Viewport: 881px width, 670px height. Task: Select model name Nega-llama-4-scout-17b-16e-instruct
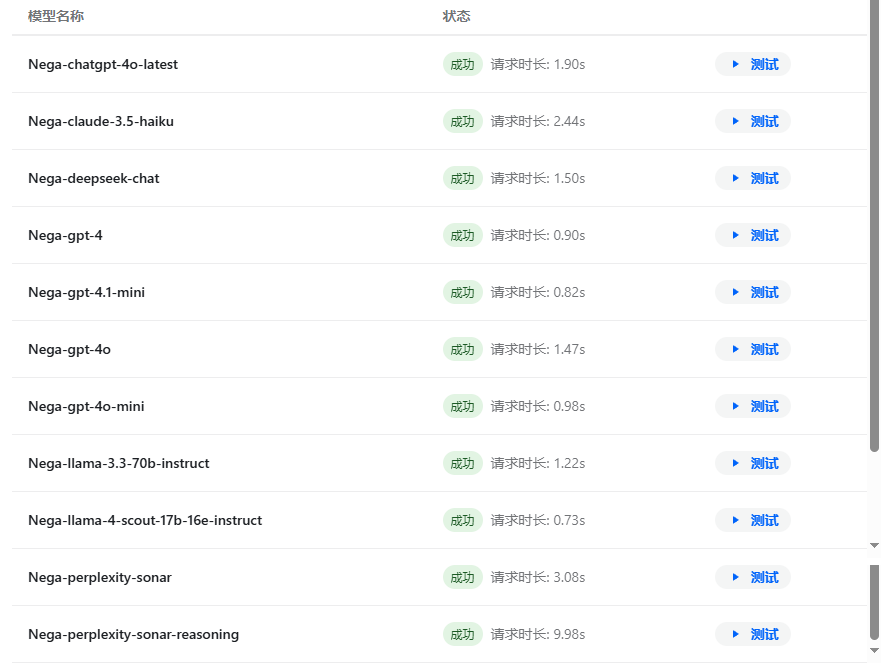[x=145, y=520]
